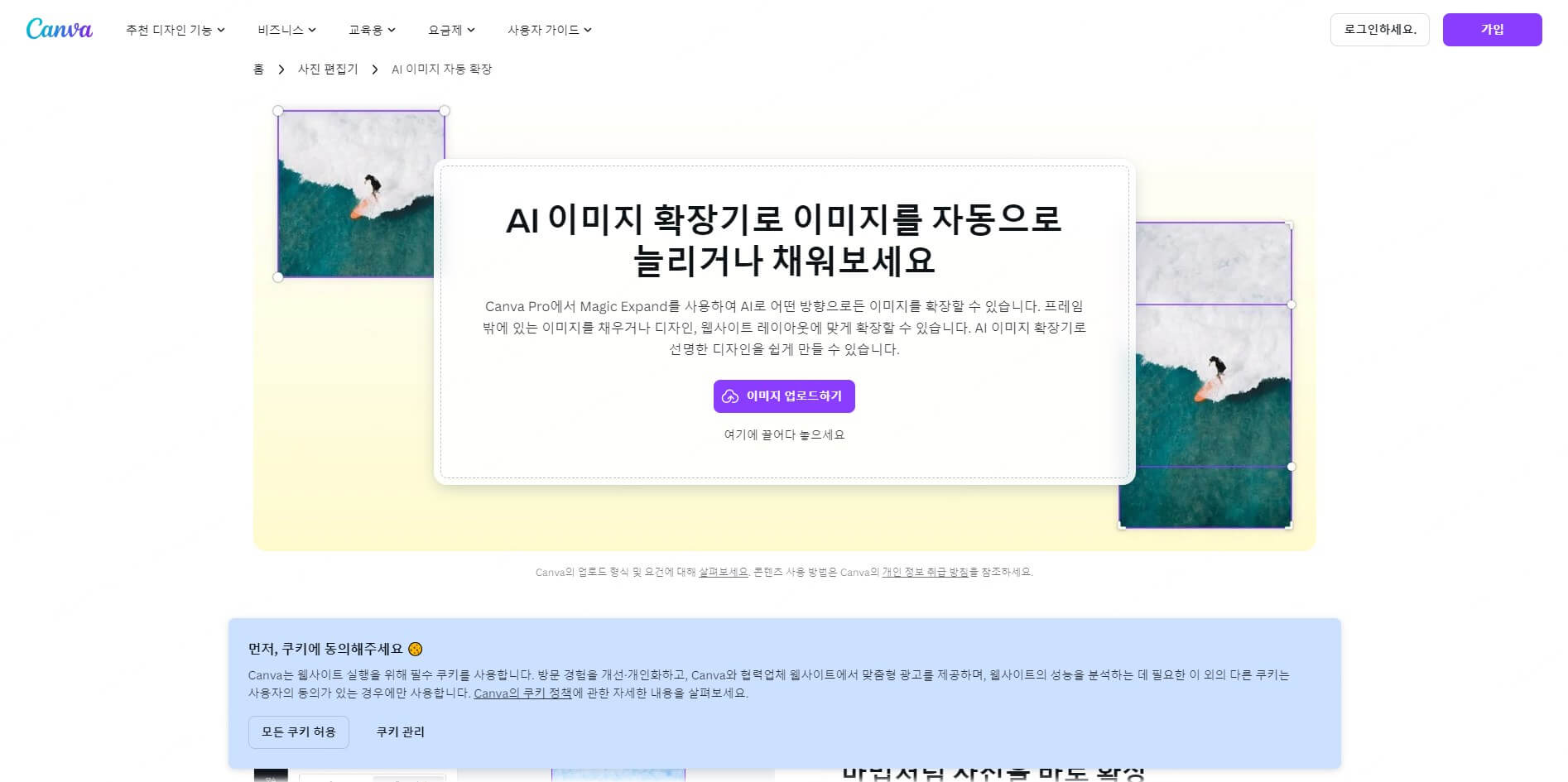Go to 홈 in the breadcrumb
Image resolution: width=1568 pixels, height=782 pixels.
[x=258, y=69]
